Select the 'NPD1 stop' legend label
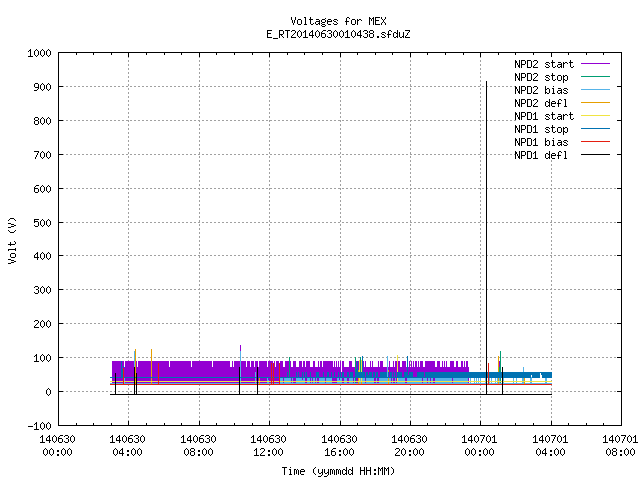This screenshot has width=640, height=480. coord(541,129)
